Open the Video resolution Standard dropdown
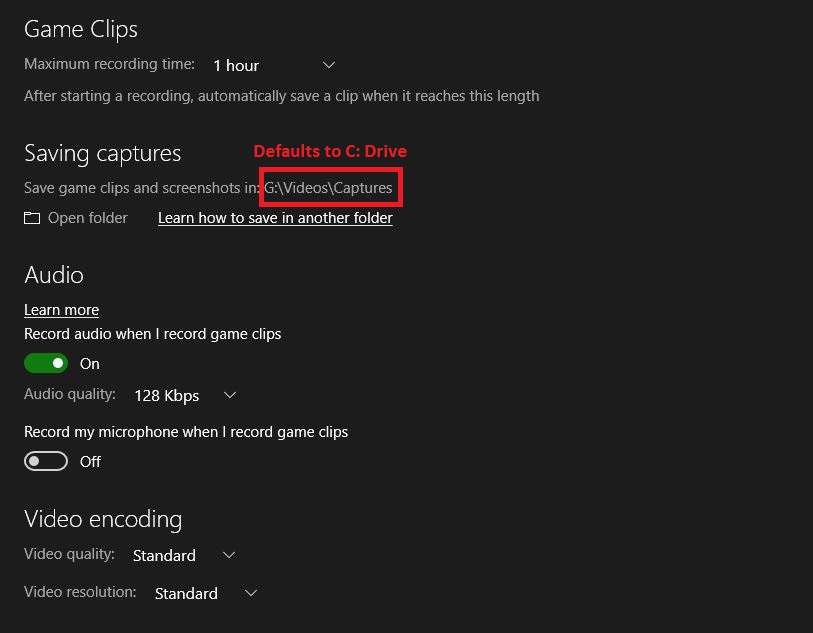 click(206, 593)
